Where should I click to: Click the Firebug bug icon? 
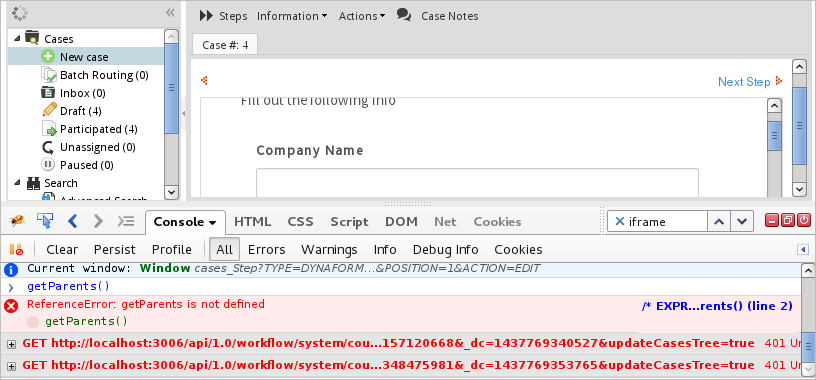tap(17, 221)
